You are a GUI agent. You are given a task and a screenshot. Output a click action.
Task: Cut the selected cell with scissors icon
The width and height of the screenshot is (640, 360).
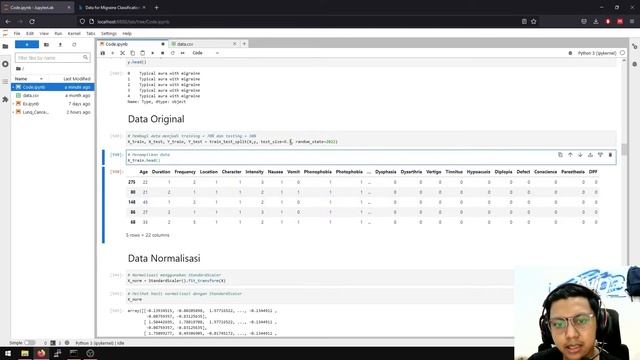tap(122, 53)
